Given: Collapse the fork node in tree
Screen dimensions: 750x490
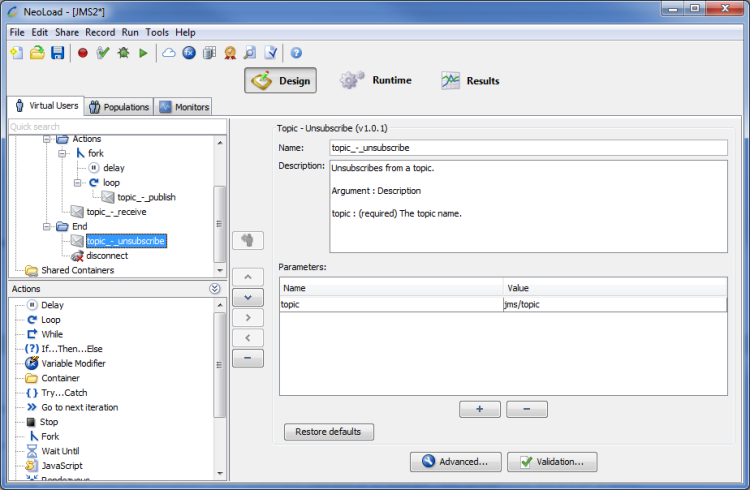Looking at the screenshot, I should click(62, 154).
